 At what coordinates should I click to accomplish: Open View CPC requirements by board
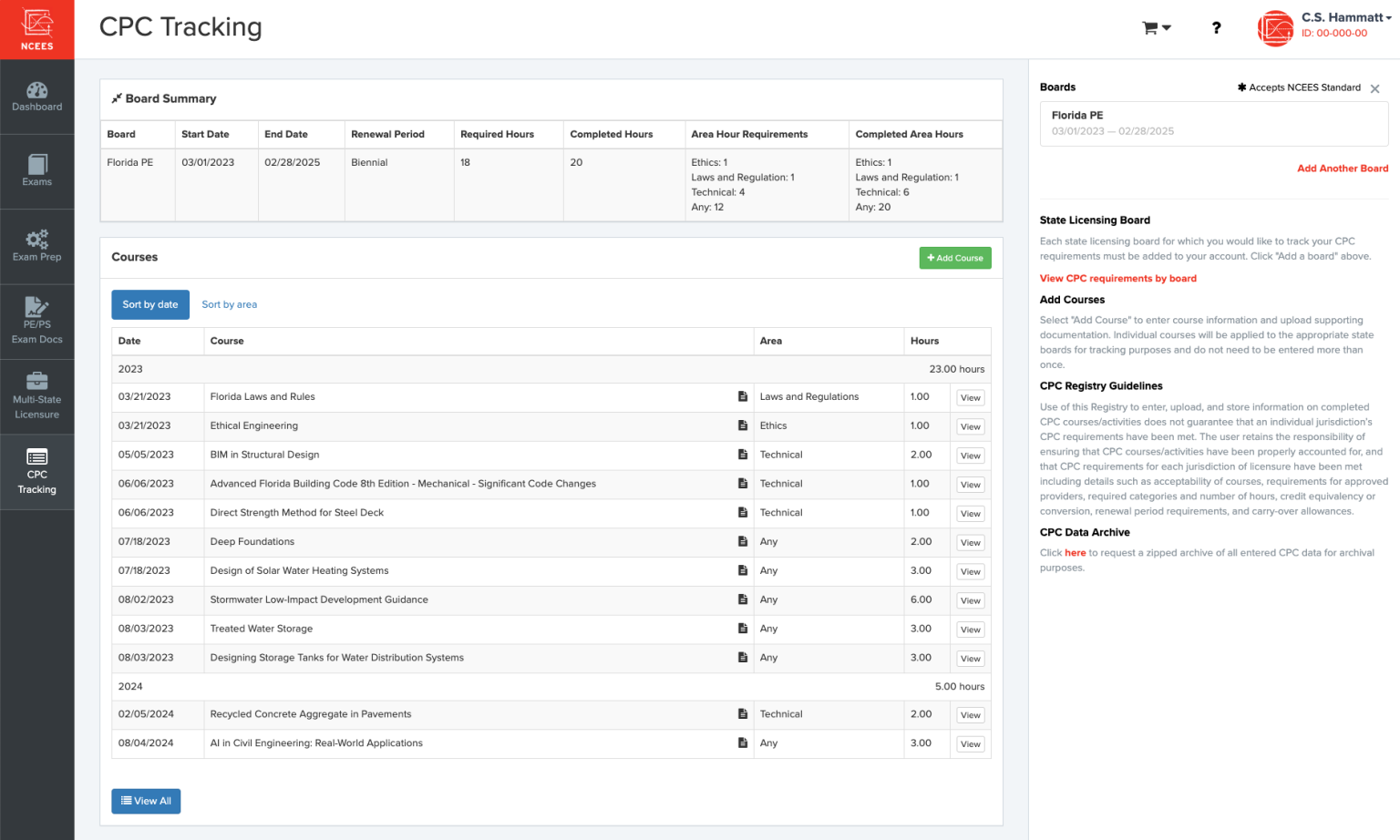(x=1118, y=278)
